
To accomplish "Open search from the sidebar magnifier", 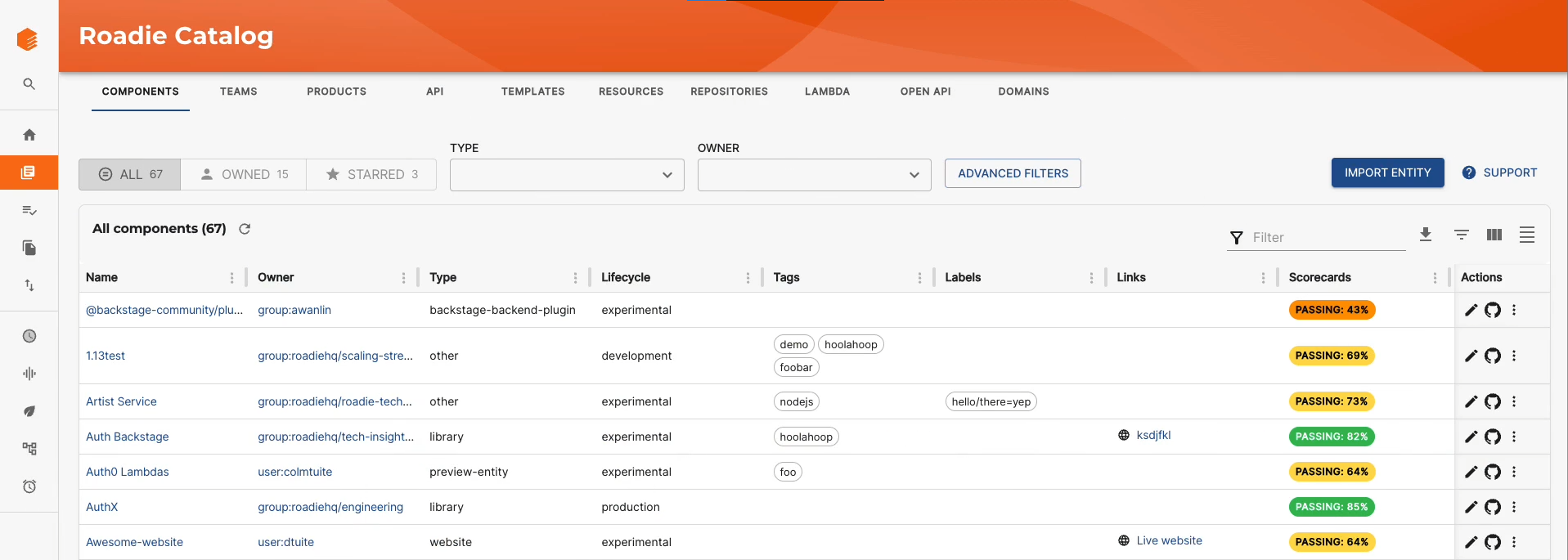I will [29, 84].
